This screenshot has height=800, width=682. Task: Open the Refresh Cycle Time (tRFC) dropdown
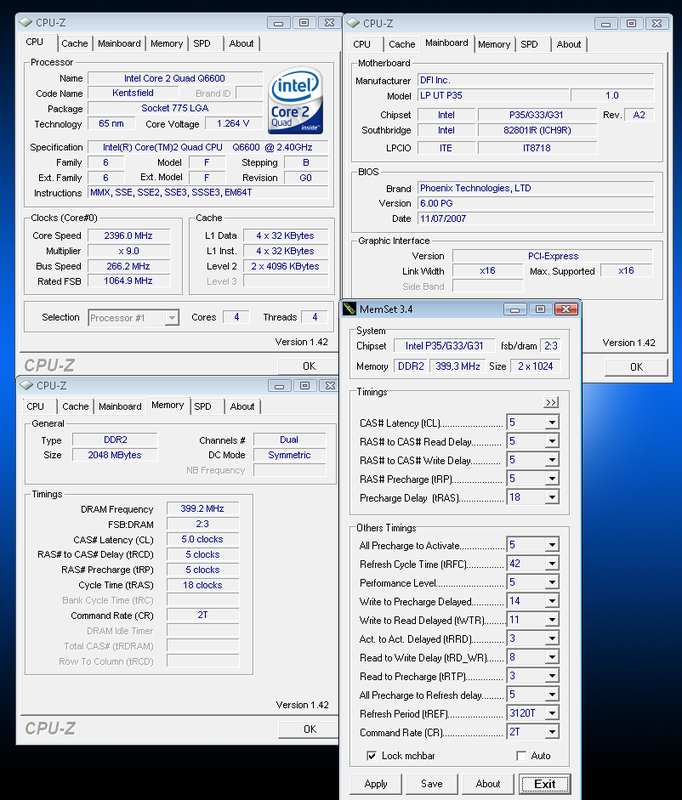click(x=552, y=564)
